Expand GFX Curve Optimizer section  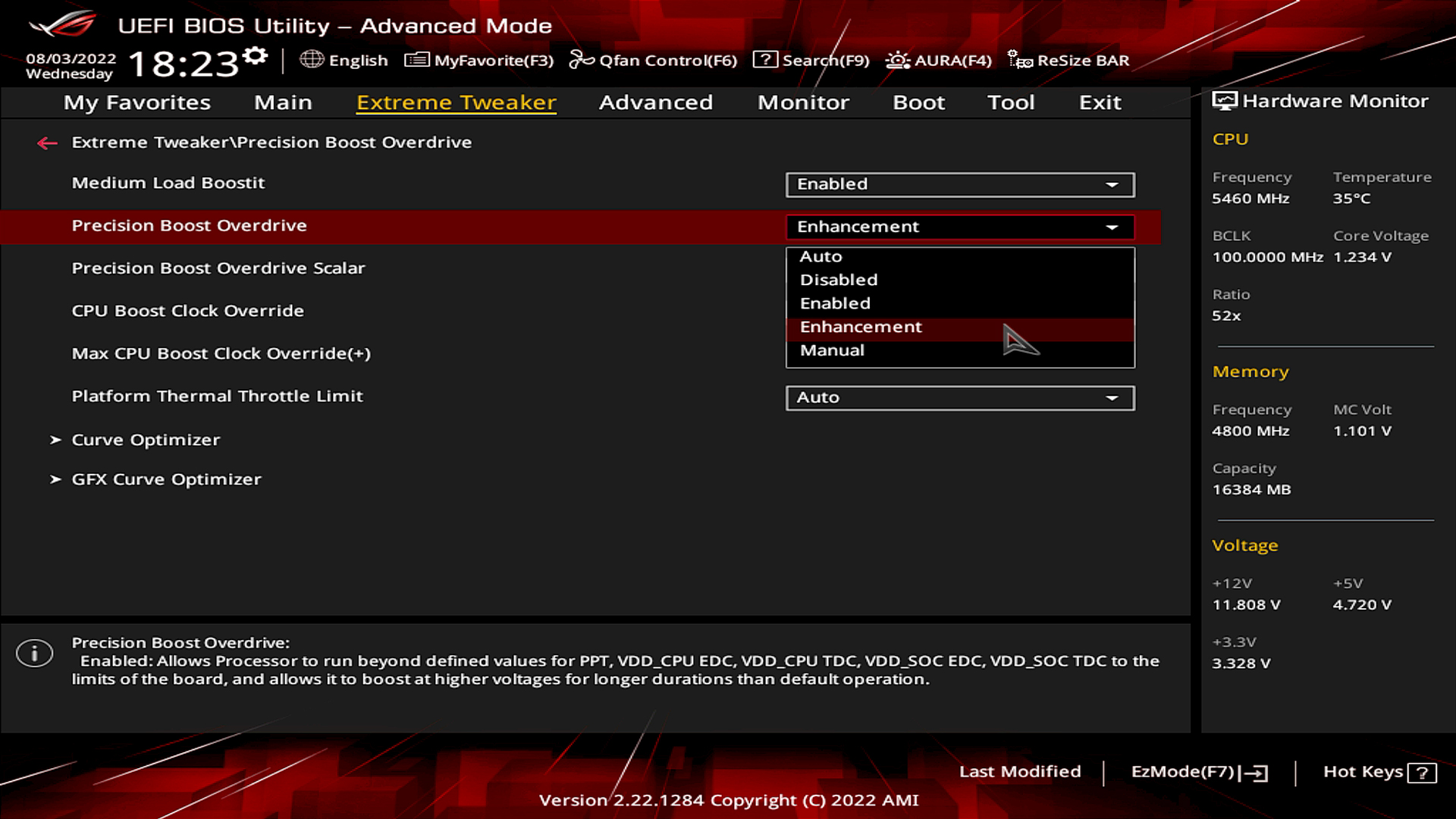pyautogui.click(x=165, y=478)
